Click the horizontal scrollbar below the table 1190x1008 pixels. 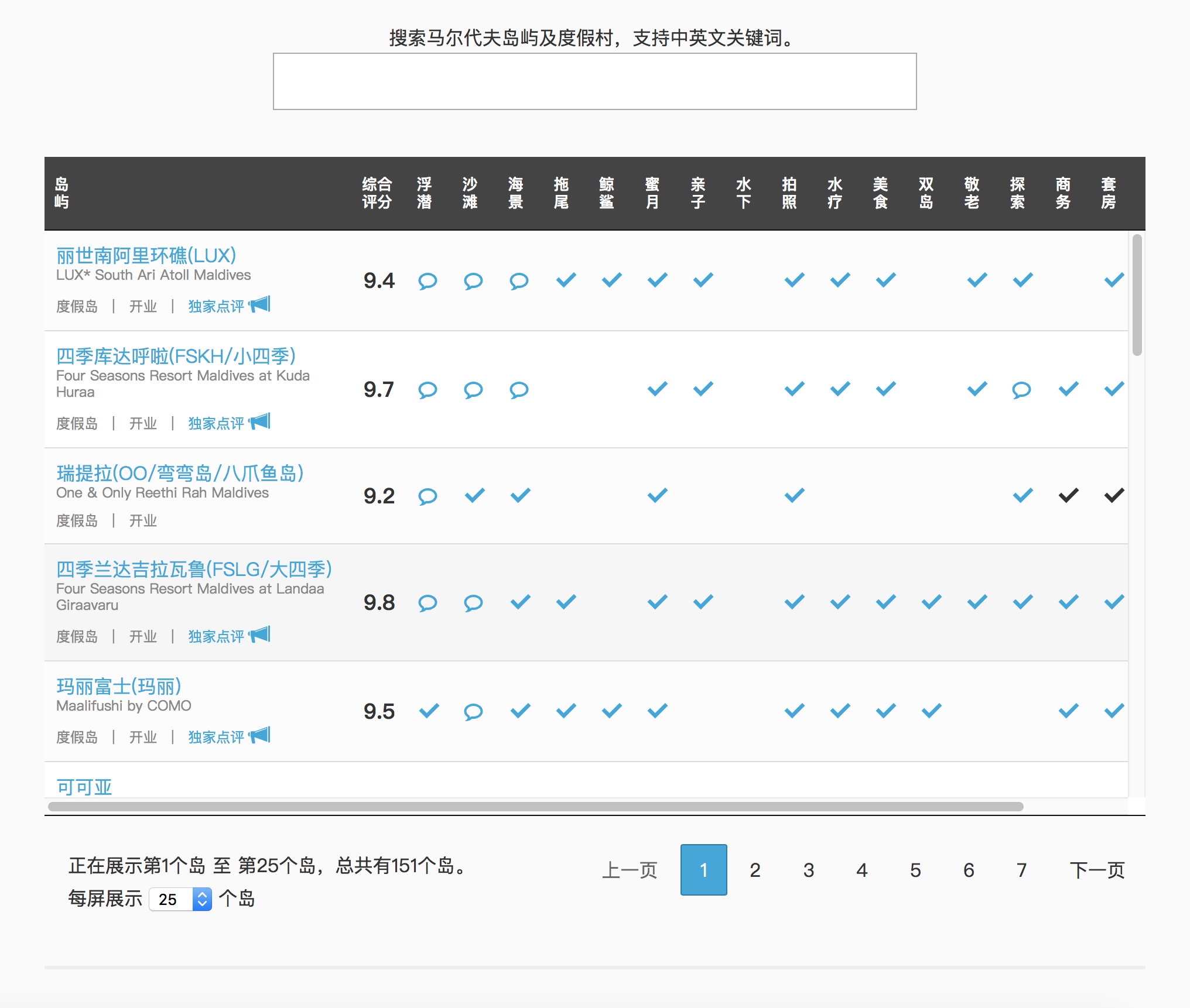pos(535,807)
